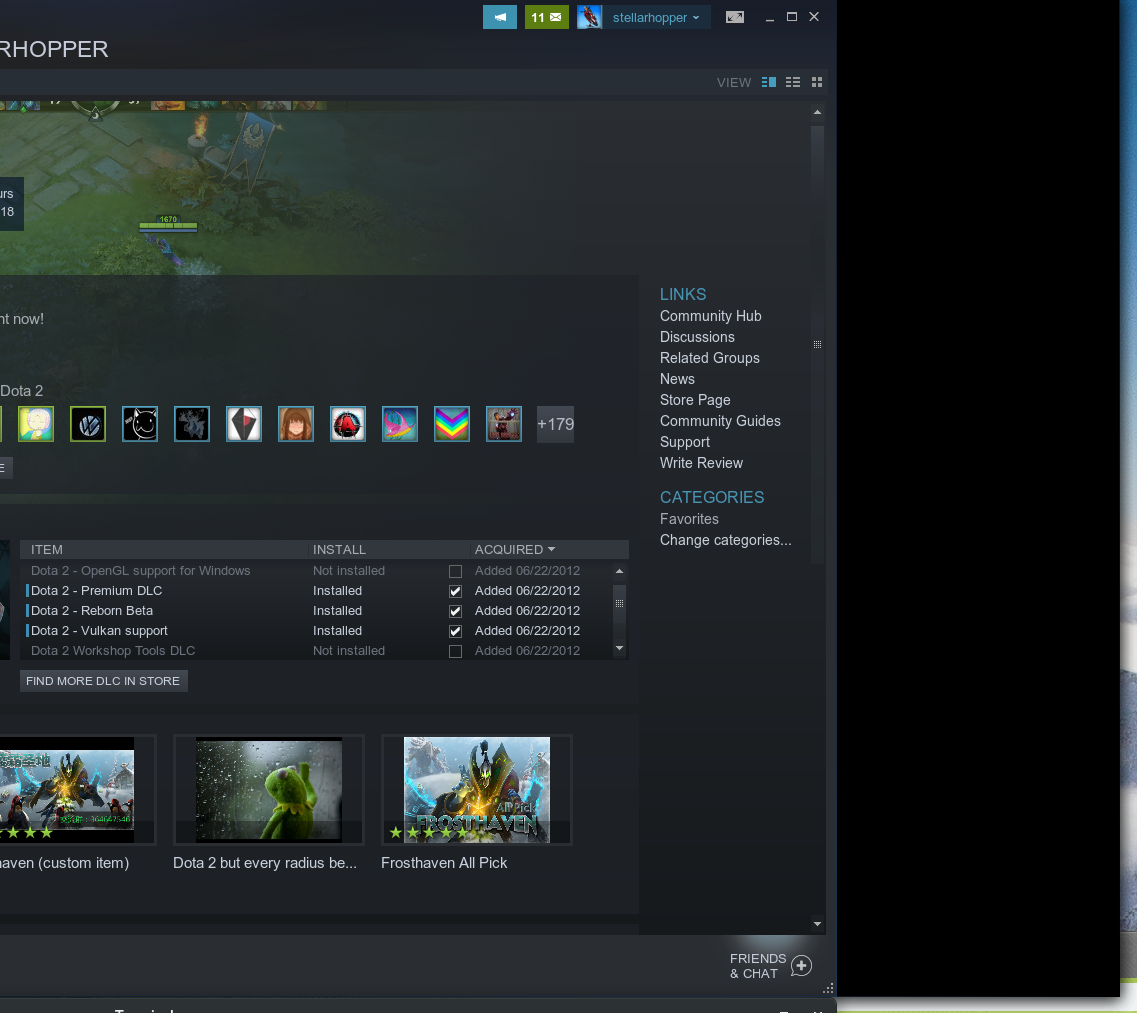Disable the Dota 2 - Vulkan support checkbox
Screen dimensions: 1137x1013
click(x=455, y=631)
